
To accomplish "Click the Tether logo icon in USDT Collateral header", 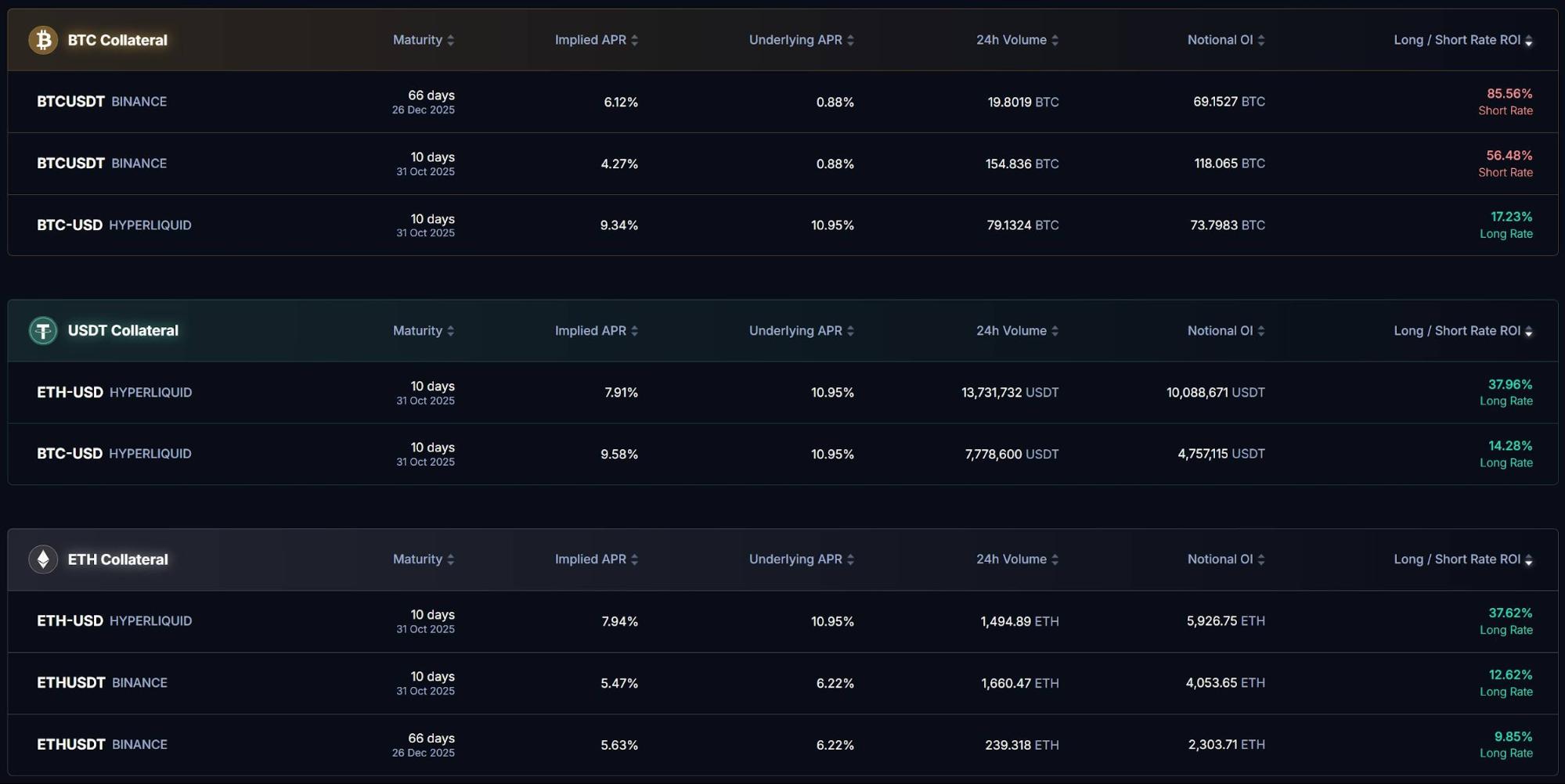I will (43, 331).
